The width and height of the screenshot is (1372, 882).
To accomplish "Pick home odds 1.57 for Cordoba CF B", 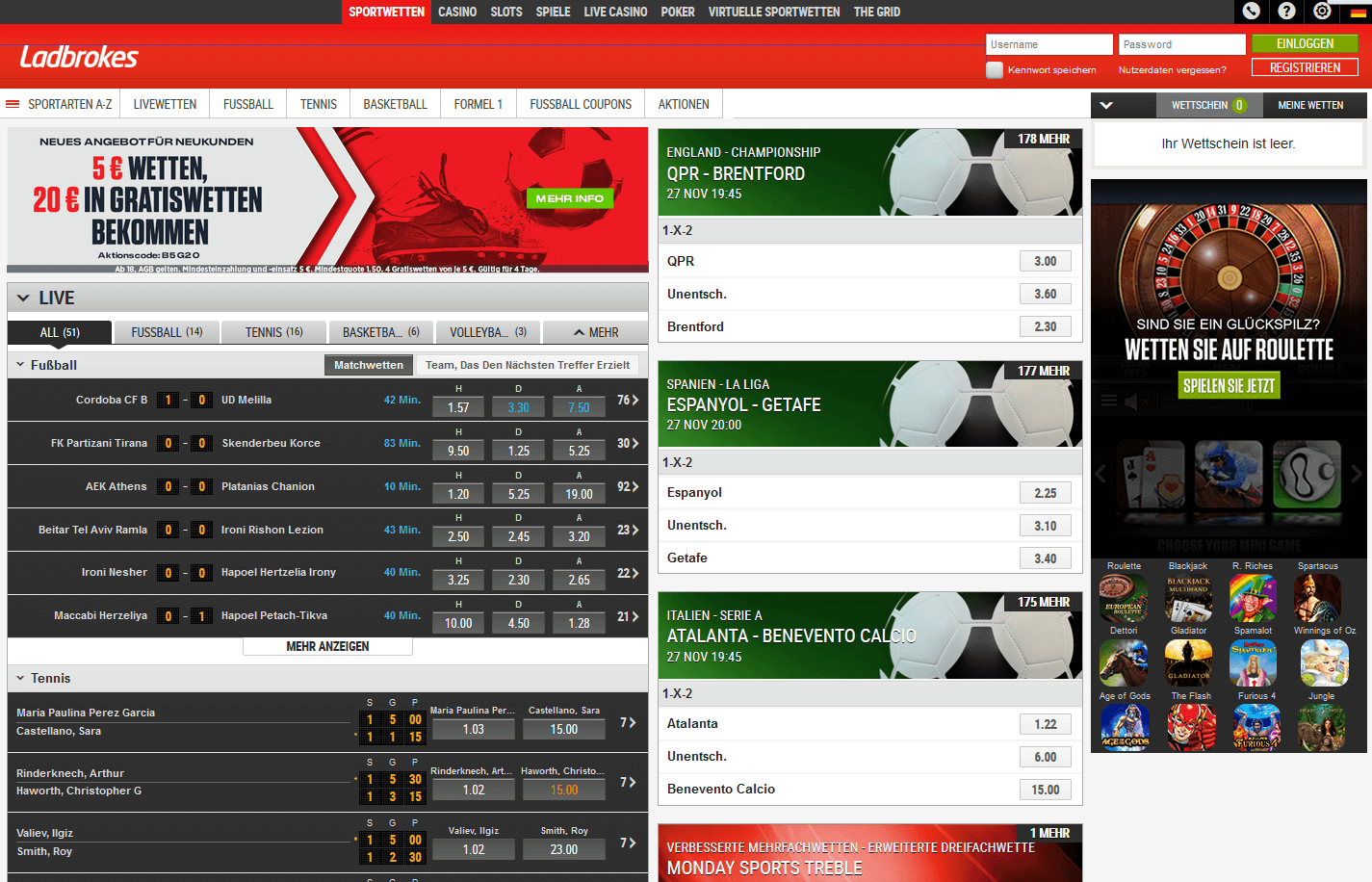I will click(x=458, y=407).
